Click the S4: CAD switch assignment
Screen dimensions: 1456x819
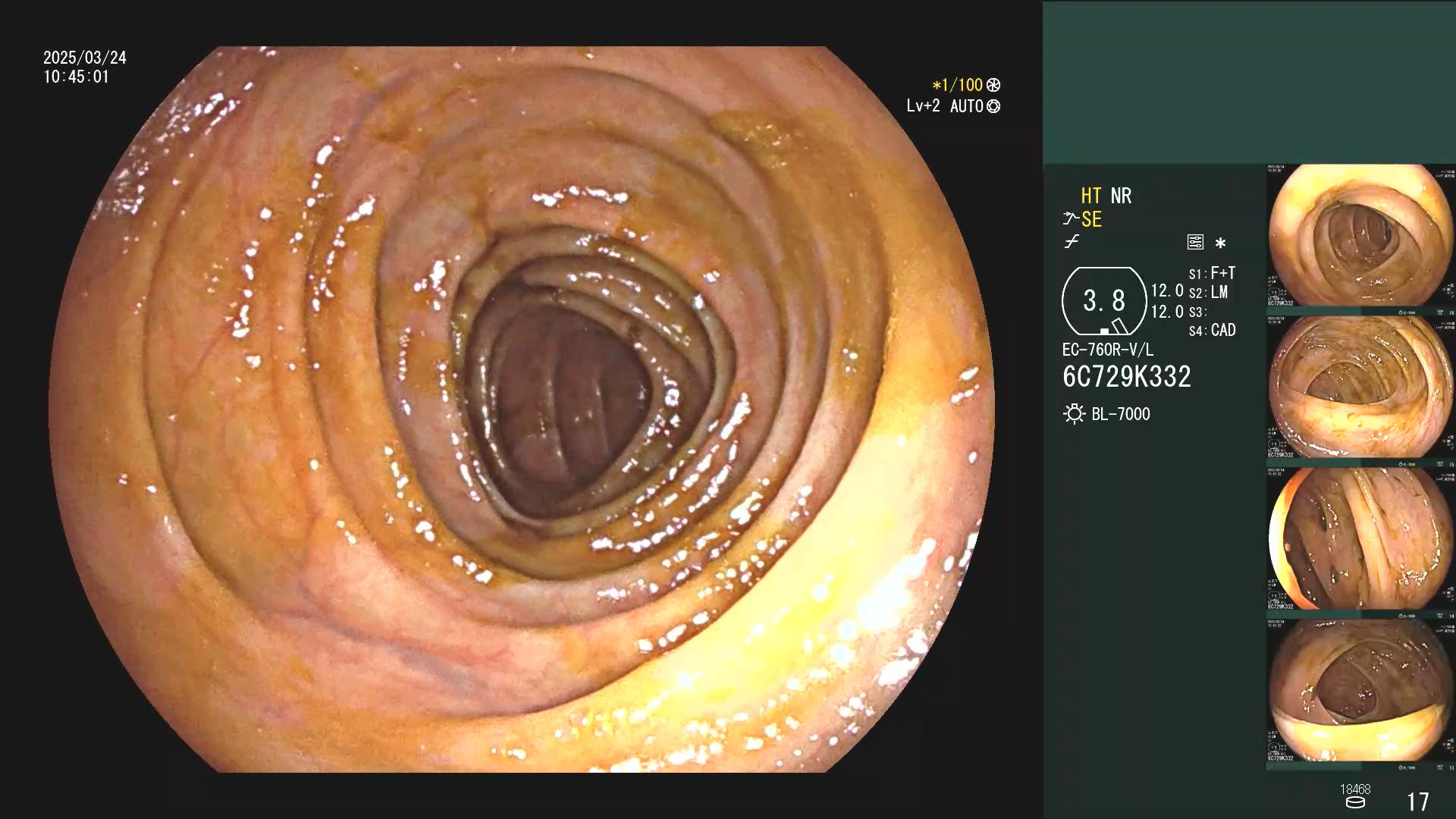pyautogui.click(x=1212, y=330)
